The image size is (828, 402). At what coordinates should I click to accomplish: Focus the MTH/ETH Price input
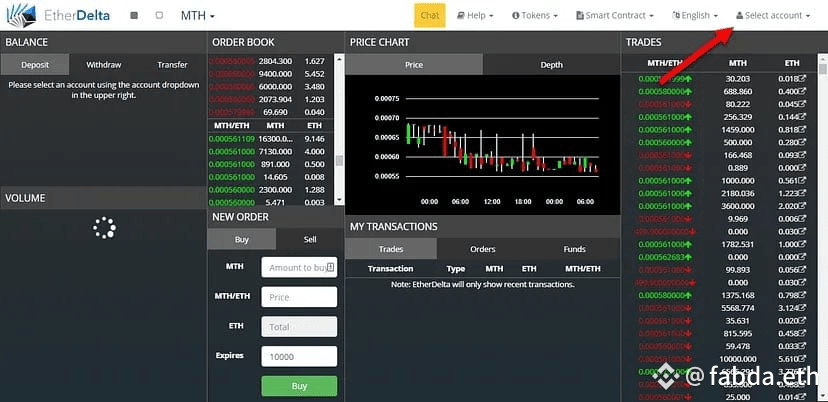point(299,297)
